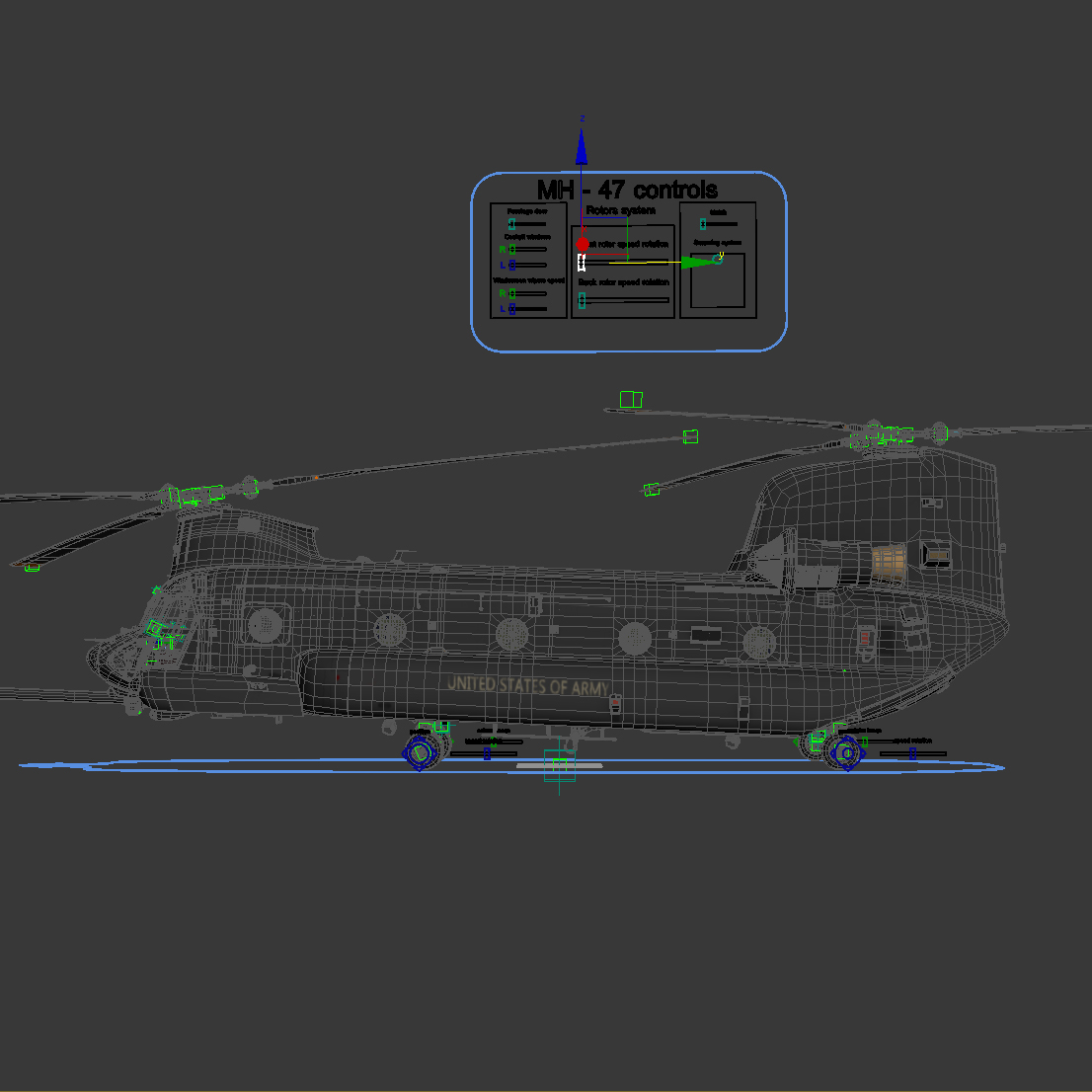Select the red stop indicator in Rotors system
1092x1092 pixels.
click(x=582, y=243)
